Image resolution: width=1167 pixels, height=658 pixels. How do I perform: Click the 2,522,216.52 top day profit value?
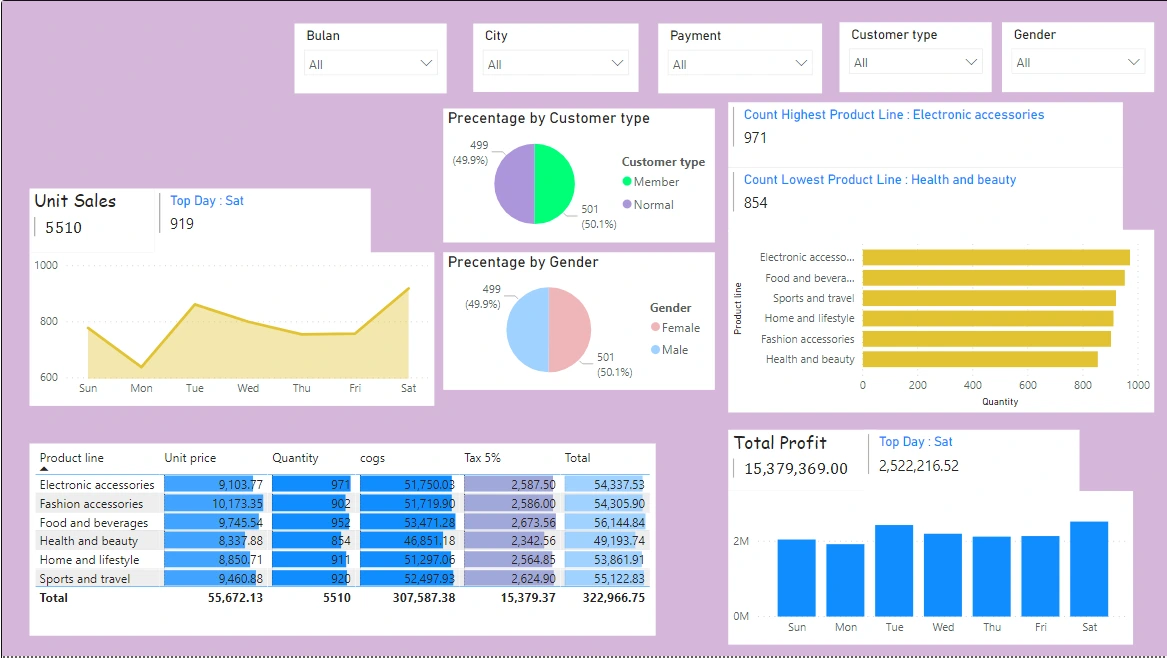pos(918,466)
